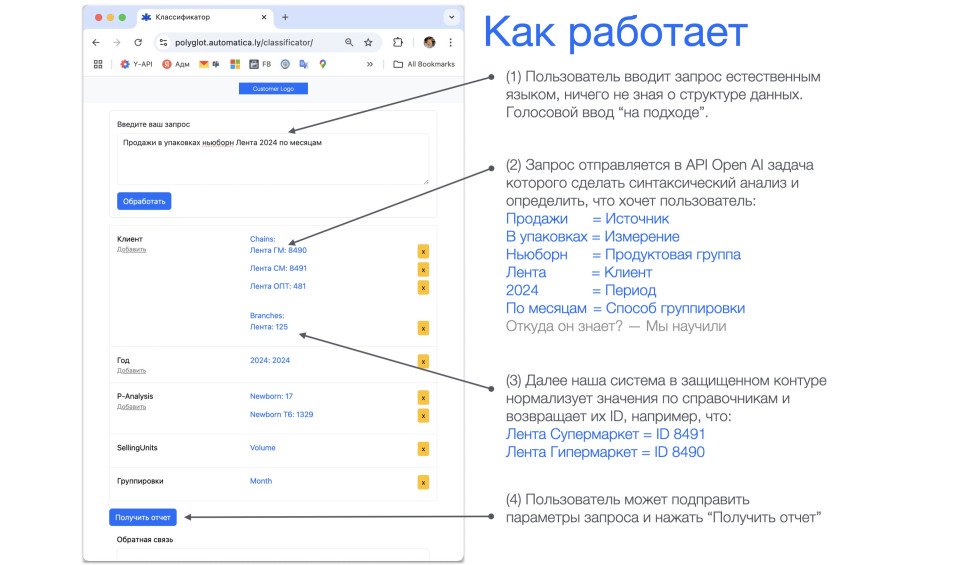The height and width of the screenshot is (565, 960).
Task: Remove the Month grouping
Action: [x=423, y=482]
